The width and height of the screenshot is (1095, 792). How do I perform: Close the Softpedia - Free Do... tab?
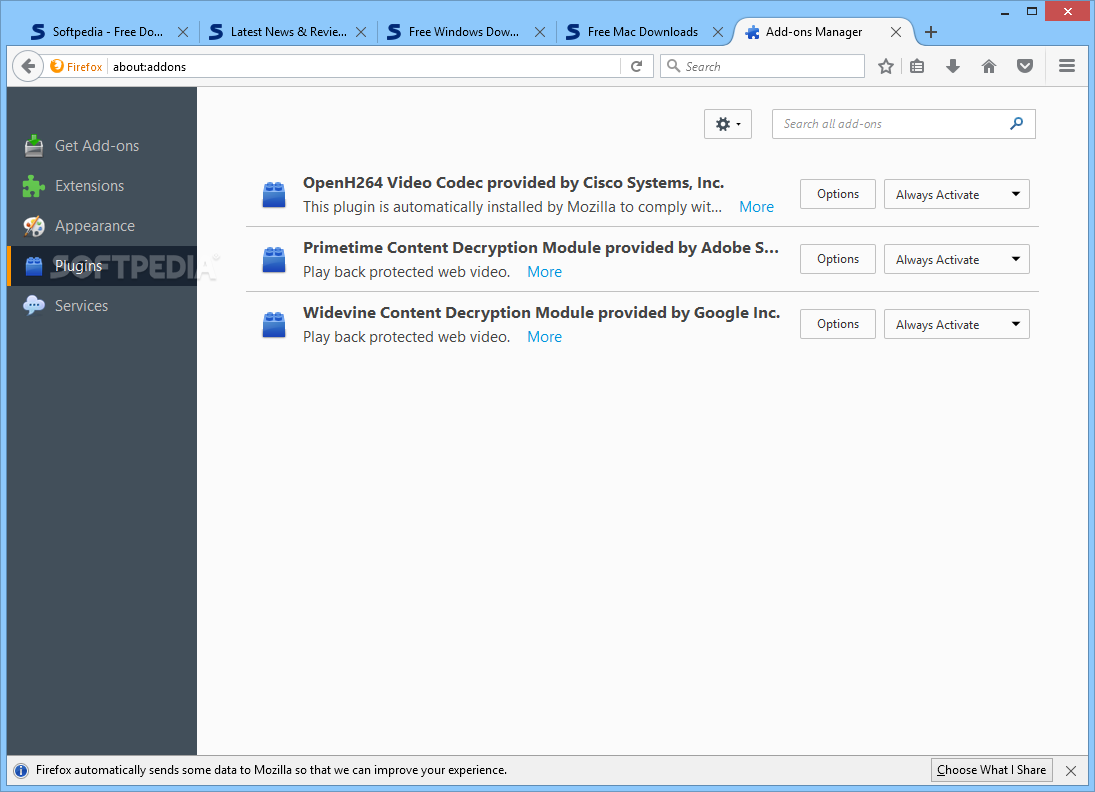click(x=183, y=32)
